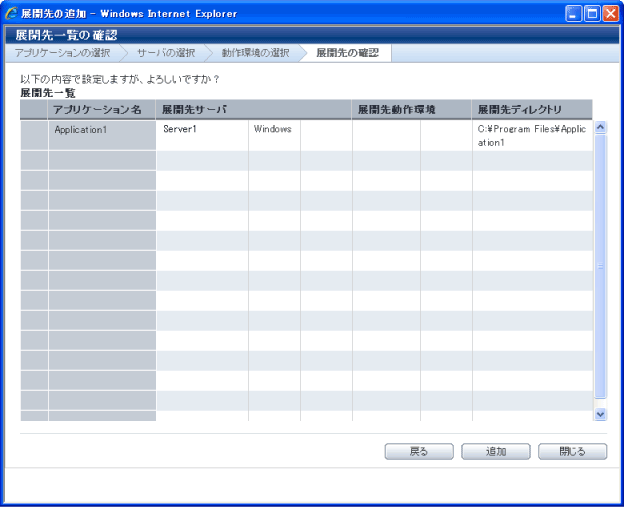Viewport: 624px width, 507px height.
Task: Click the 展開先動作環境 column header
Action: pyautogui.click(x=411, y=109)
